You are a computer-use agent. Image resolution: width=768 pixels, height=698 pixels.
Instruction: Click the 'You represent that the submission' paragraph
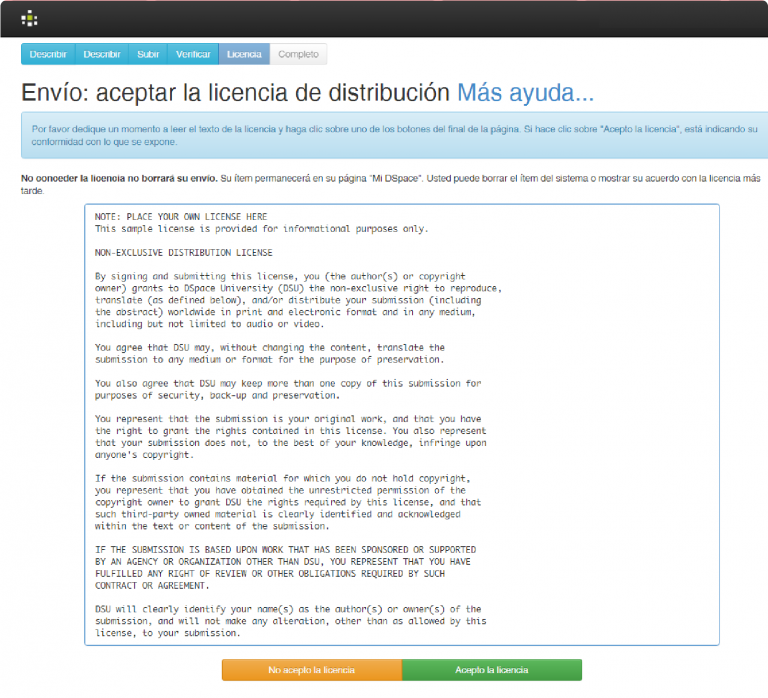pyautogui.click(x=290, y=437)
